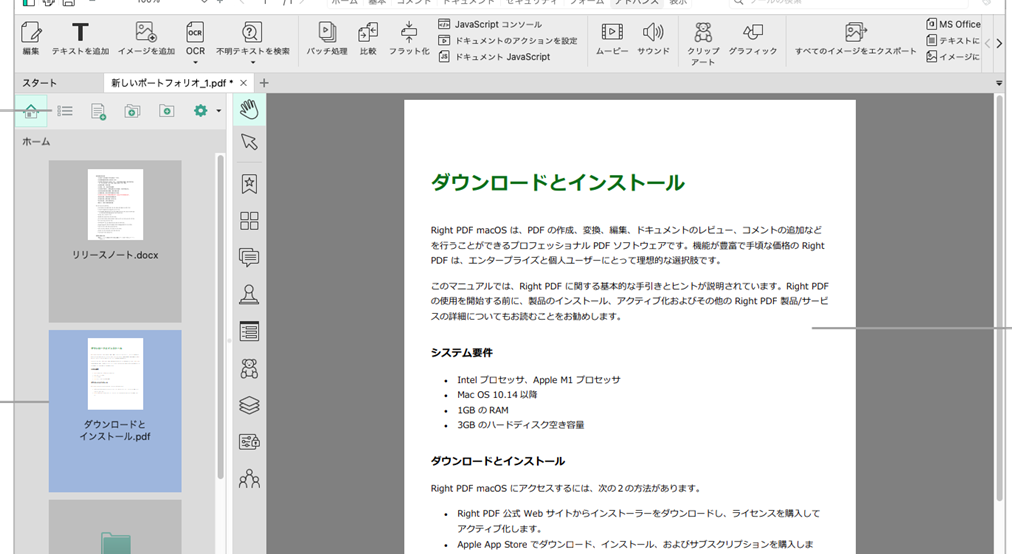Insert a ムービー (Movie)
Screen dimensions: 1012x554
612,38
